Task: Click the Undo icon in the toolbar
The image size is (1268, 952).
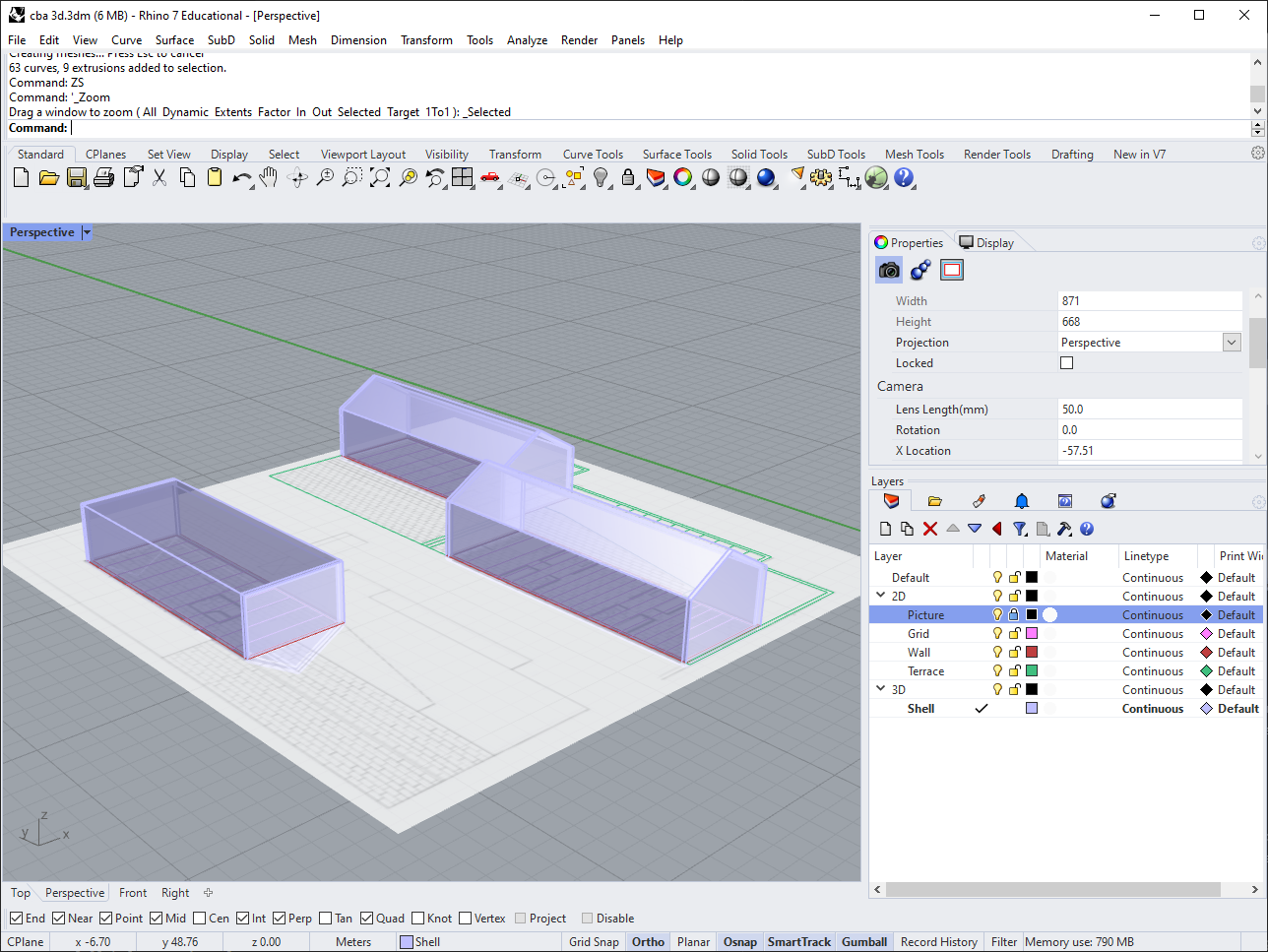Action: pos(242,178)
